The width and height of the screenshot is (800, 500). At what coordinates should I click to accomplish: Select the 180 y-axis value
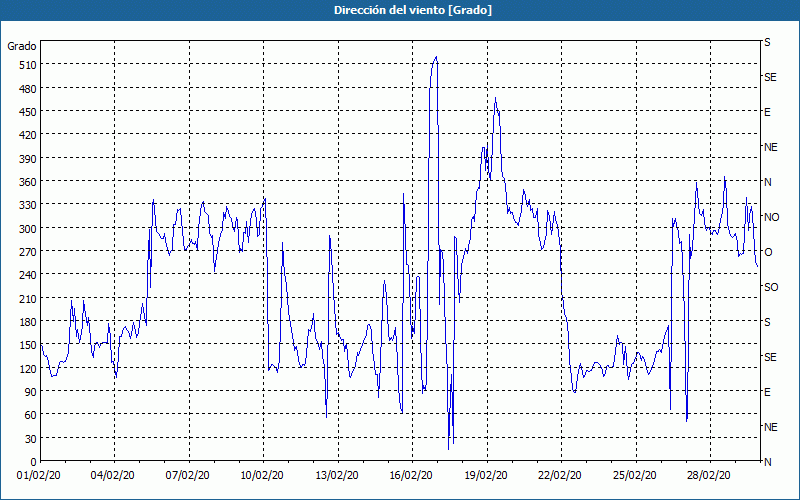point(27,321)
